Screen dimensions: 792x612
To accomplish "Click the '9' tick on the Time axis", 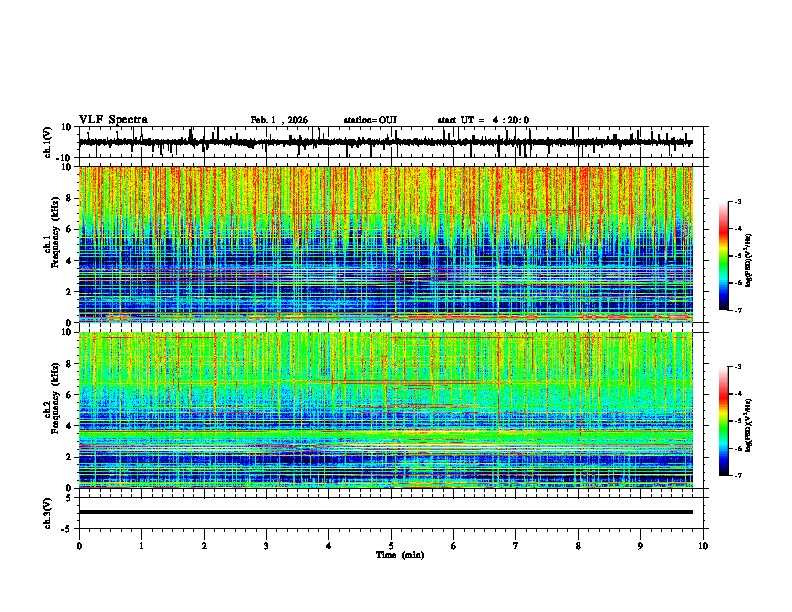I will (x=640, y=546).
